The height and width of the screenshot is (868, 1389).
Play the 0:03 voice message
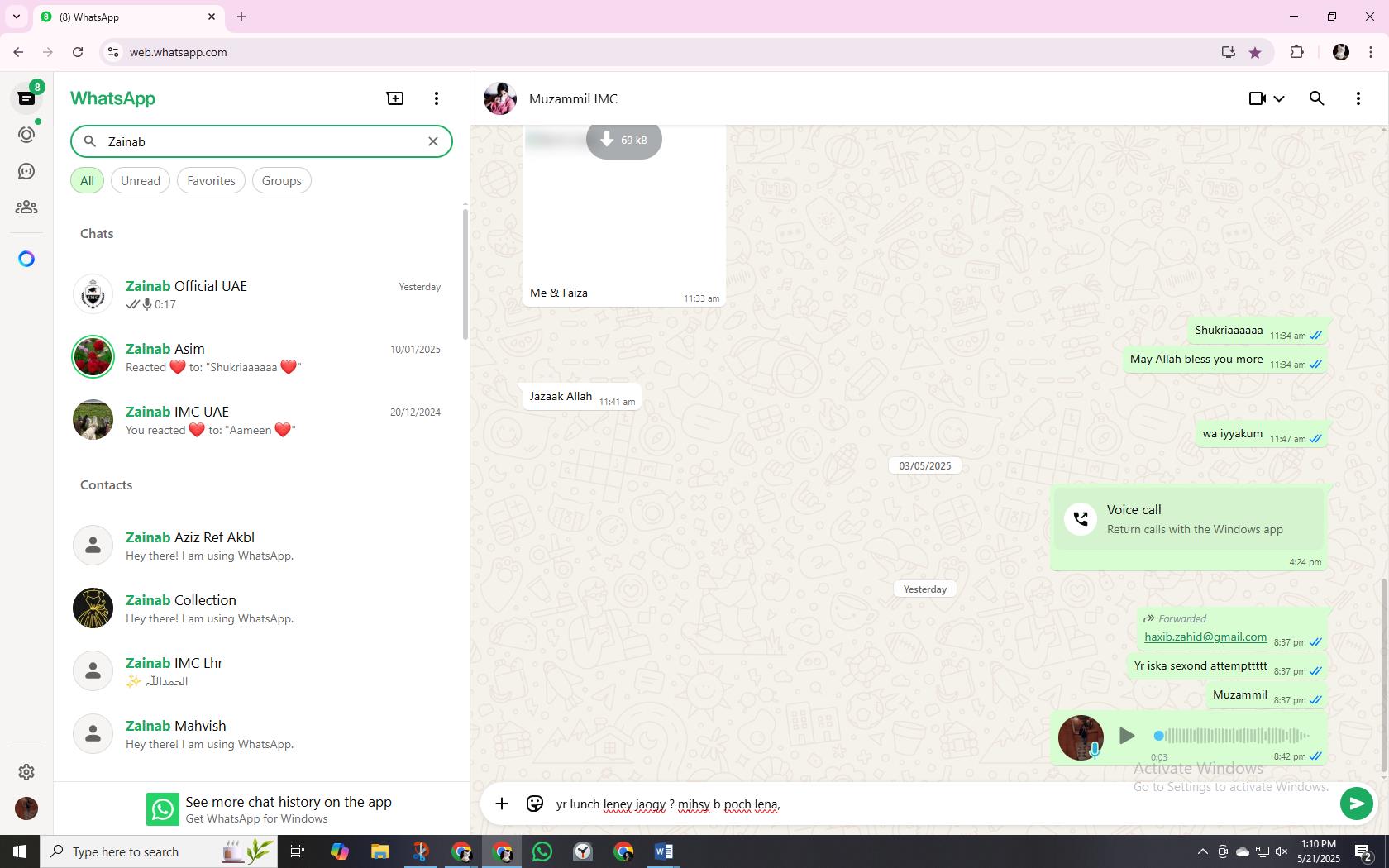click(x=1126, y=735)
